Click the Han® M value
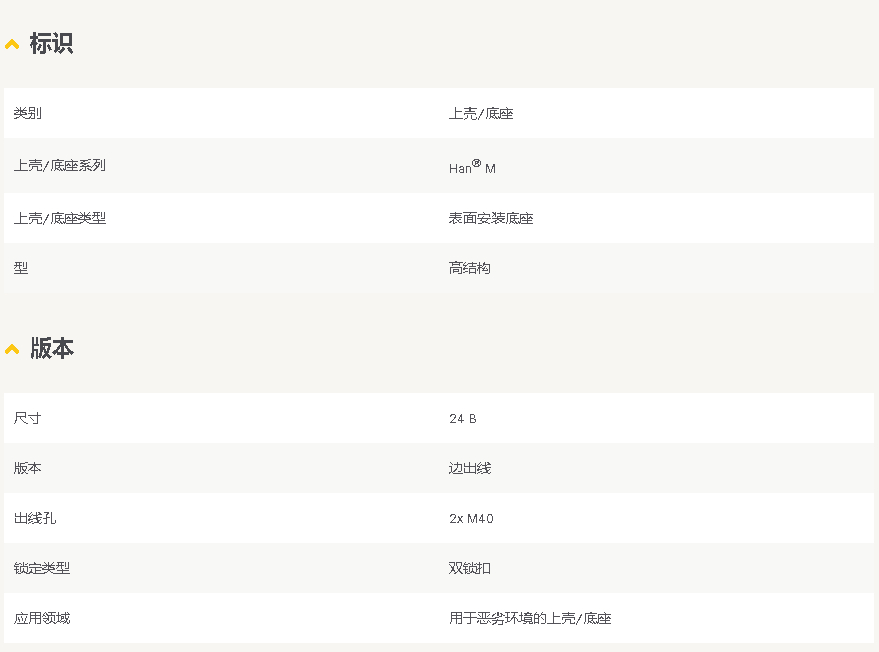 pos(472,167)
